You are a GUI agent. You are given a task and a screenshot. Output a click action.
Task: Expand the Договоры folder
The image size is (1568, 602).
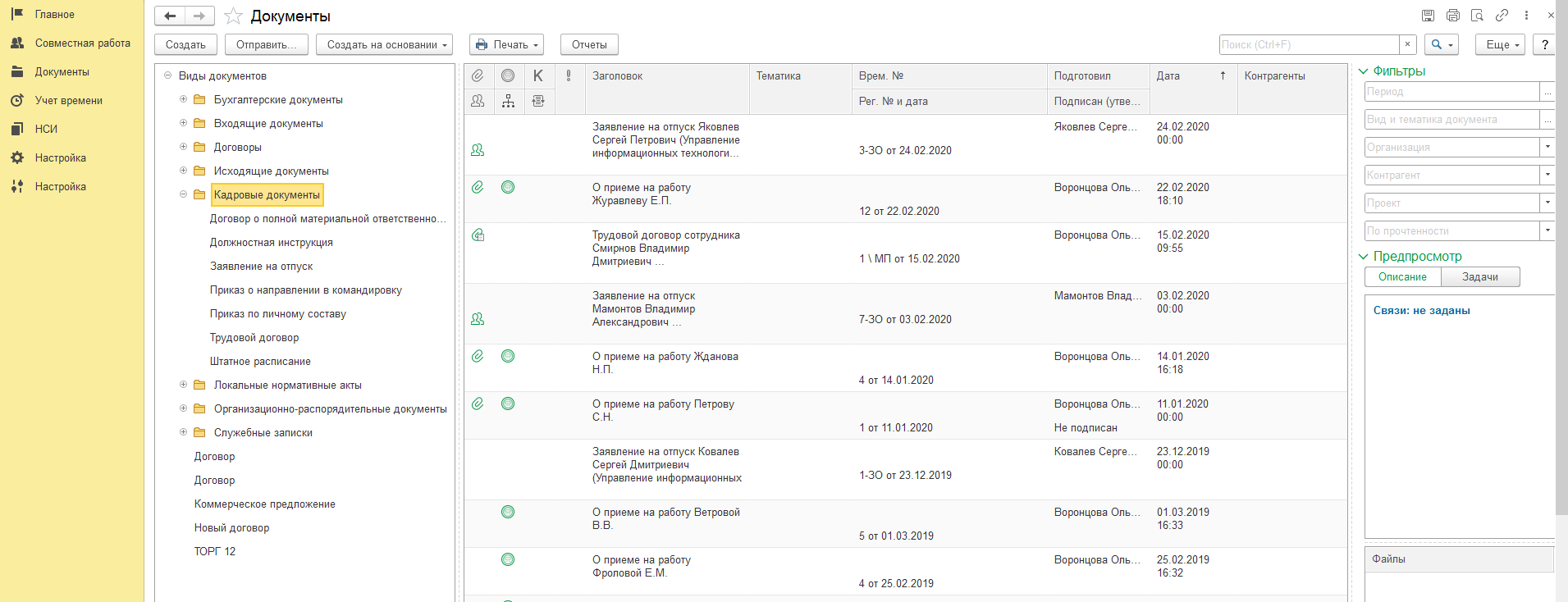click(183, 147)
